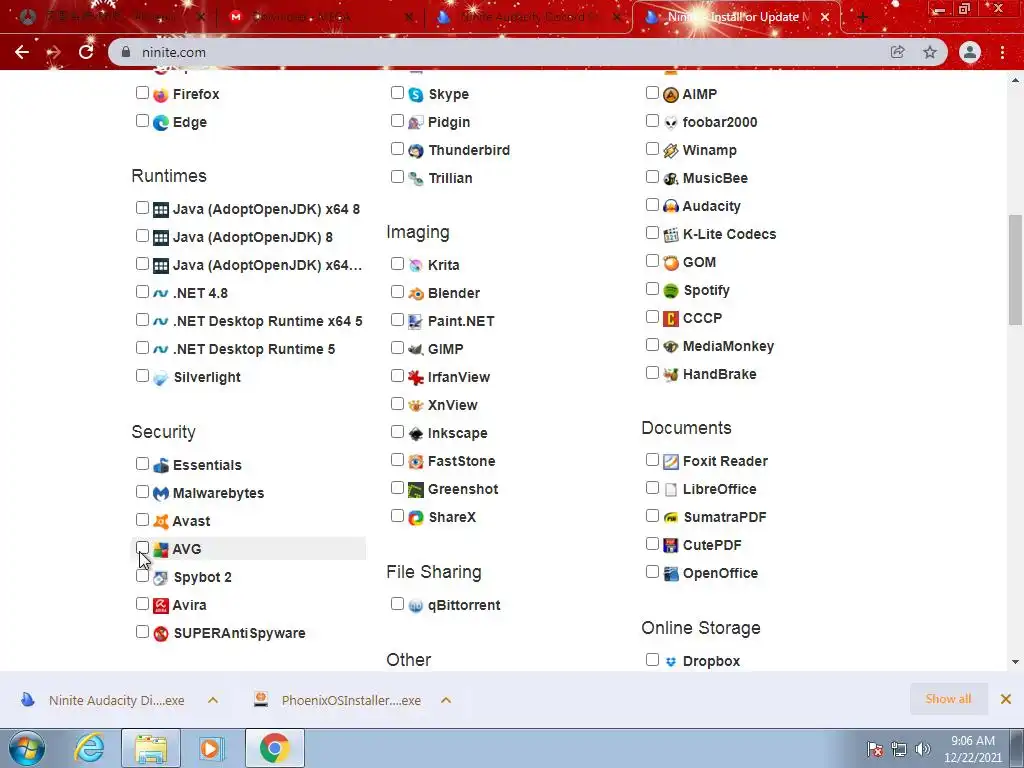This screenshot has height=768, width=1024.
Task: Click the Audacity headphones icon
Action: pyautogui.click(x=671, y=206)
